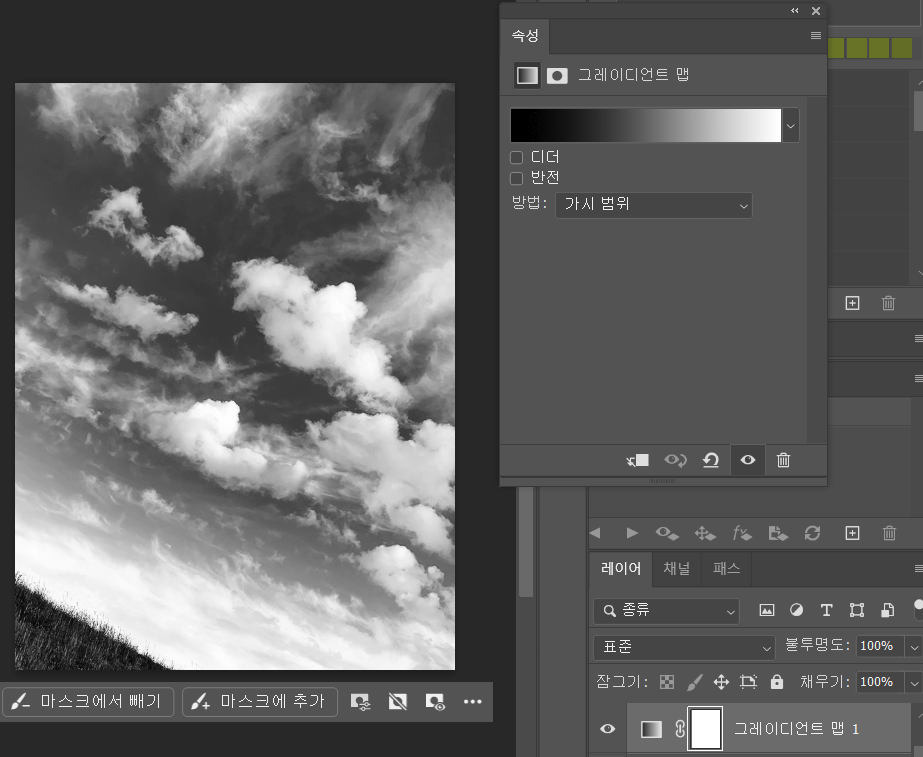Screen dimensions: 923x757
Task: Open the 표준 blend mode dropdown
Action: [683, 646]
